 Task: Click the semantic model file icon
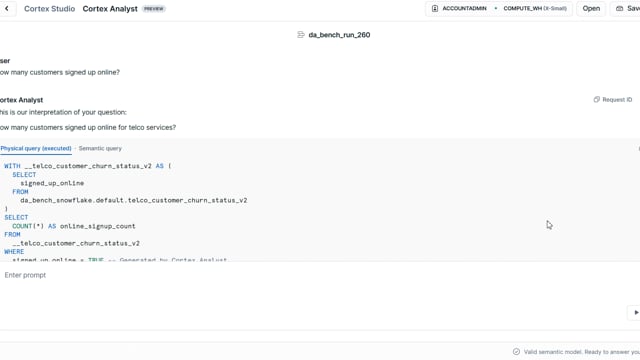click(x=301, y=35)
